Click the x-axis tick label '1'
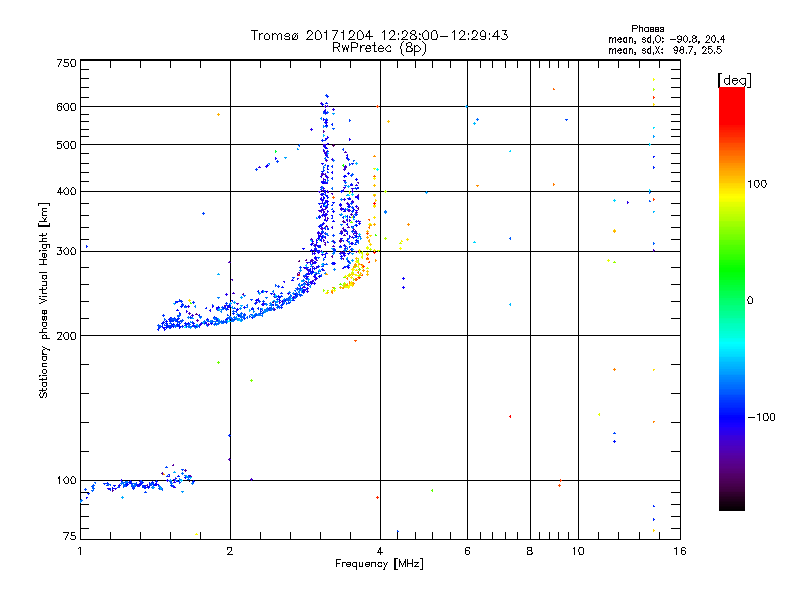Image resolution: width=800 pixels, height=600 pixels. tap(80, 551)
